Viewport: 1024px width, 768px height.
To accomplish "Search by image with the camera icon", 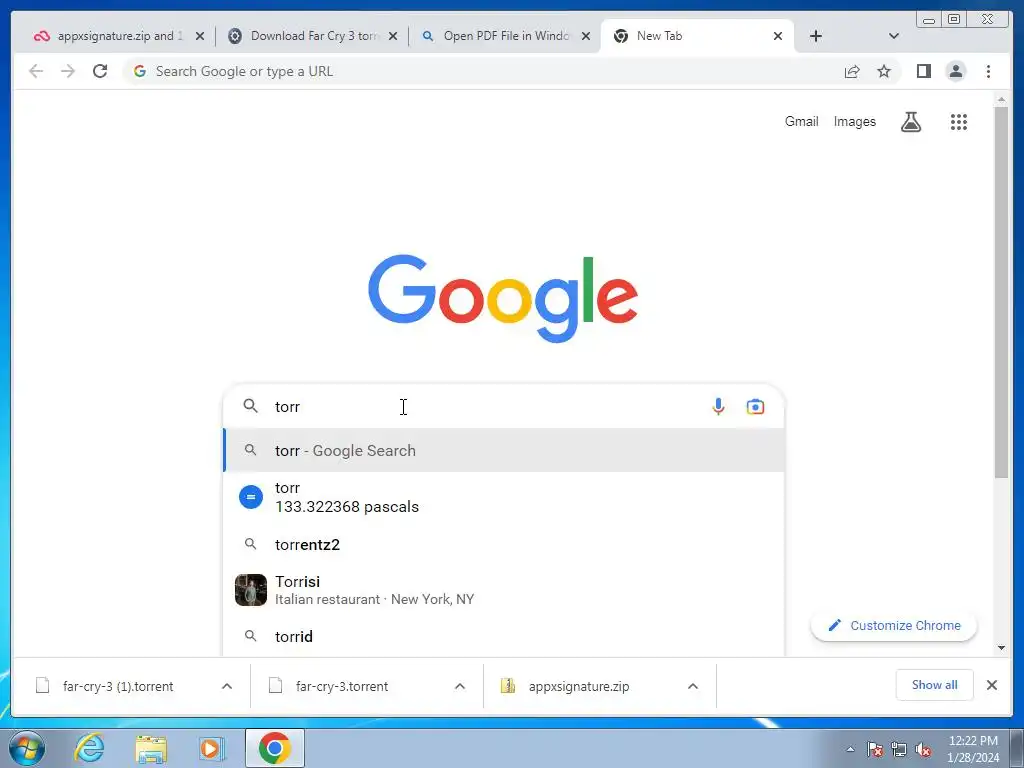I will pyautogui.click(x=755, y=407).
